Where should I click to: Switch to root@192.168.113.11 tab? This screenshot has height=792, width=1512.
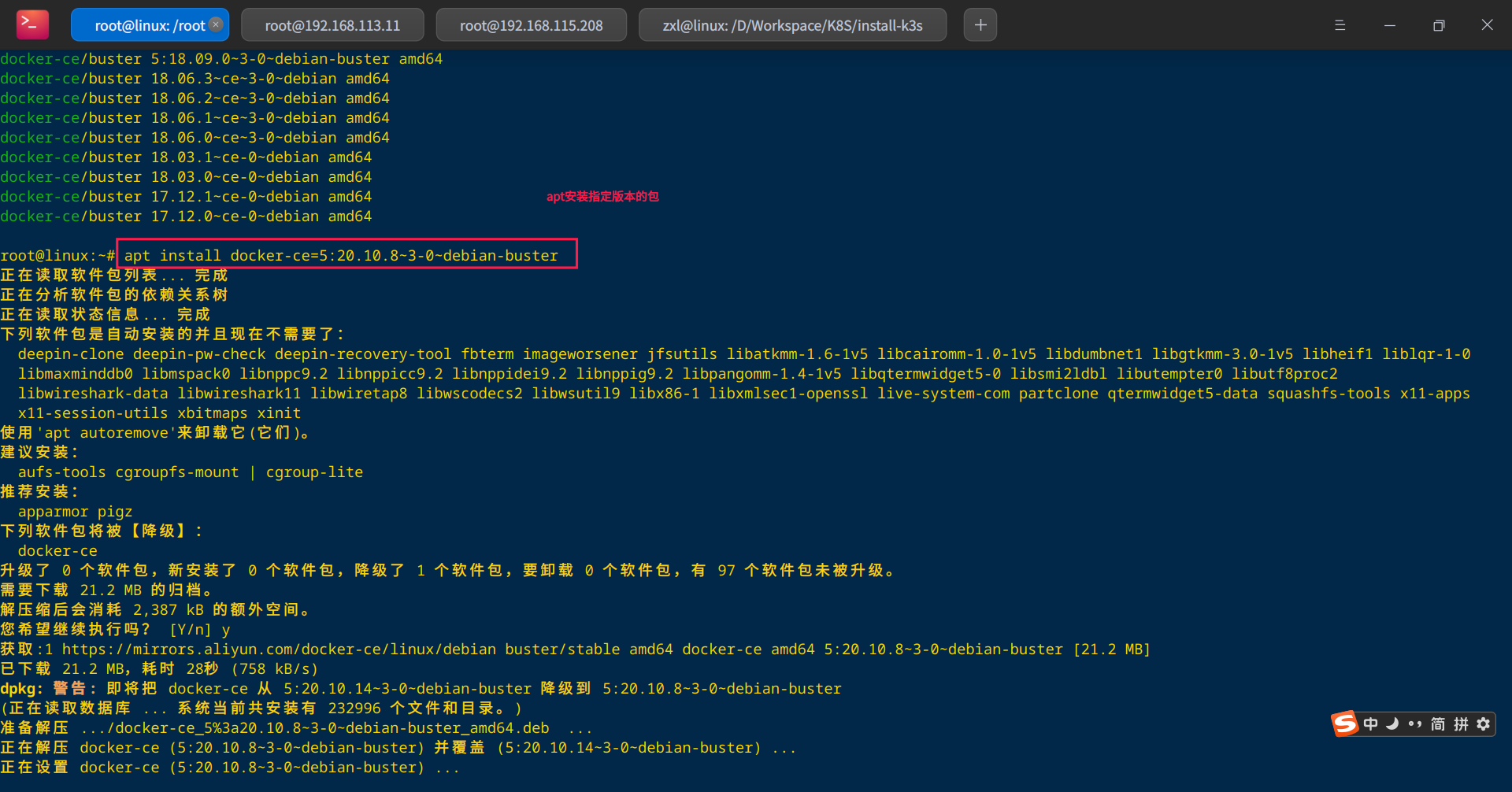(x=332, y=24)
